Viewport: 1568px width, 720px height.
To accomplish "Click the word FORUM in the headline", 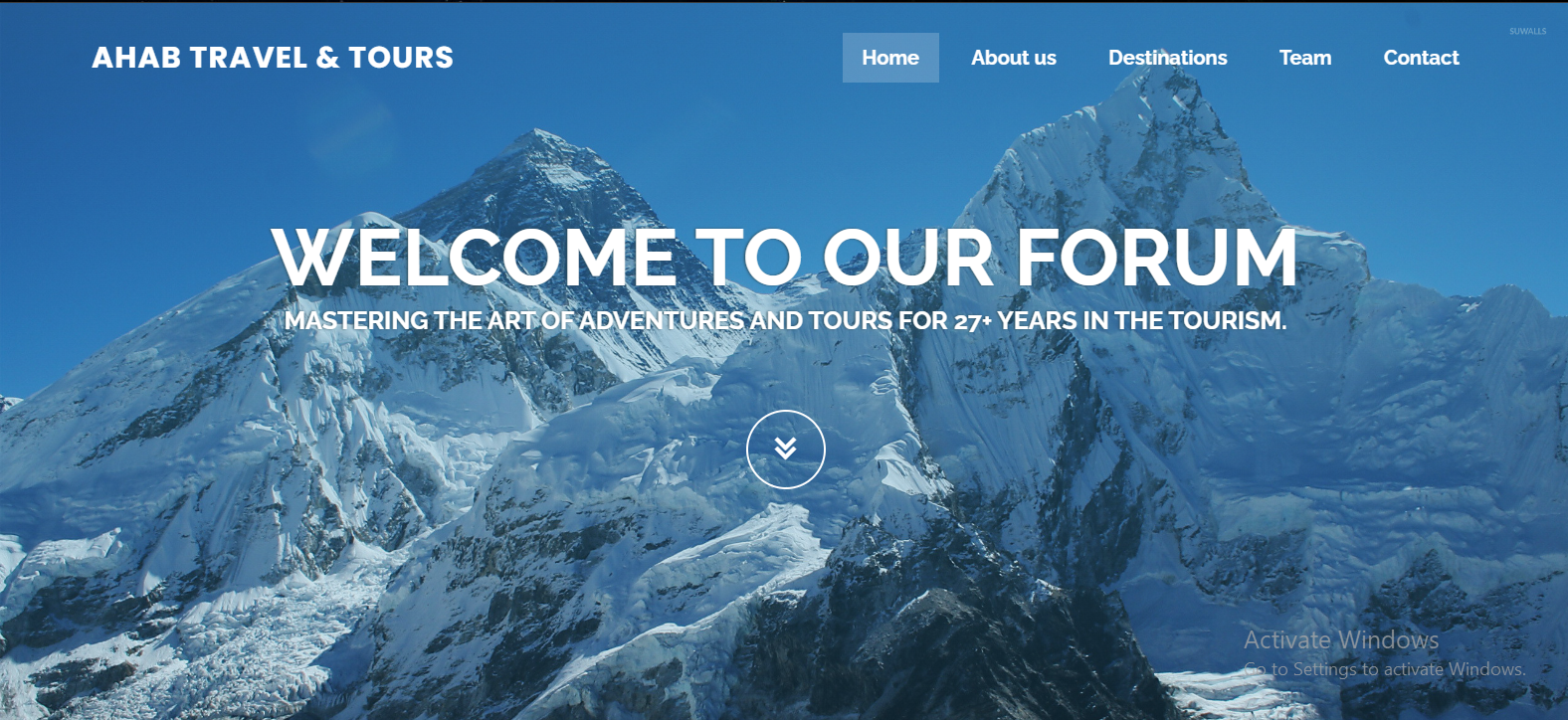I will point(1157,258).
